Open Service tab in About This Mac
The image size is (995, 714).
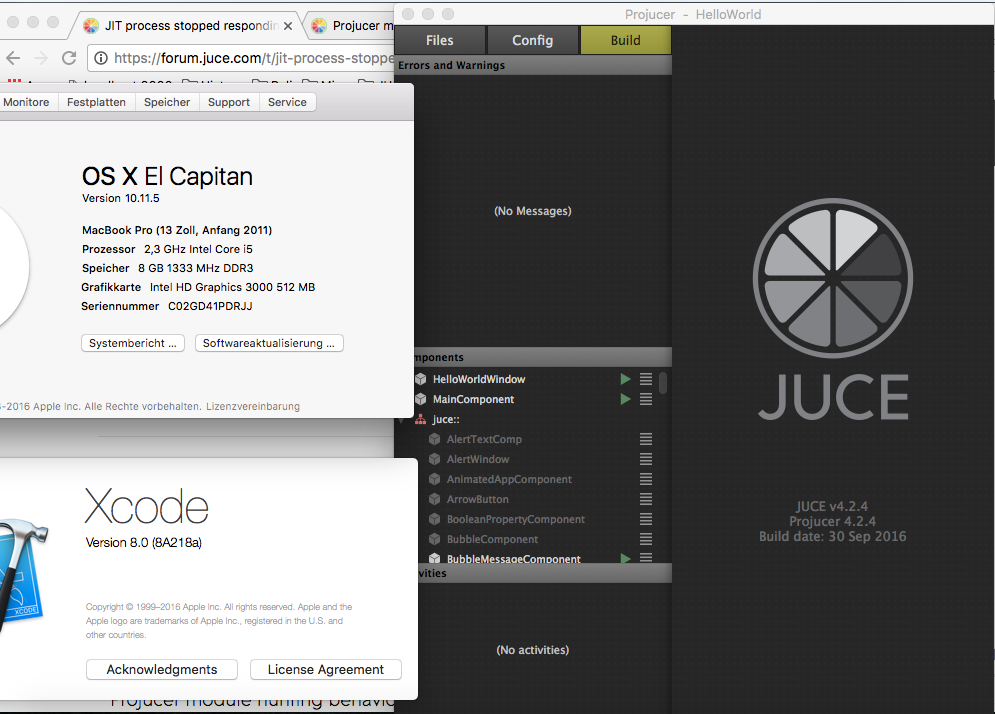tap(287, 102)
